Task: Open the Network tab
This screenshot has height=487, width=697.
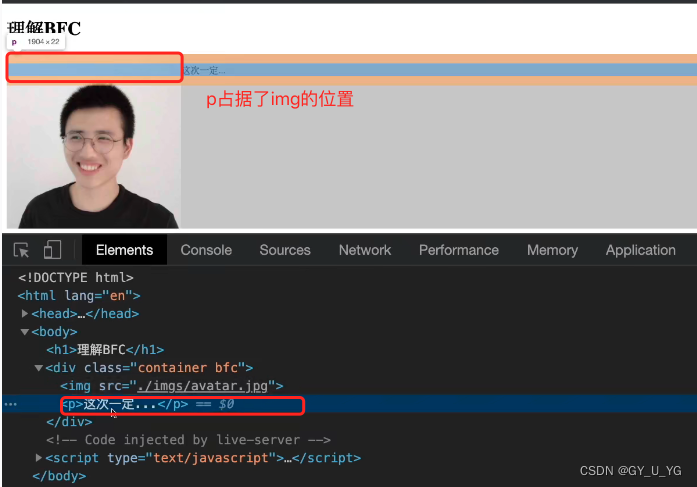Action: (365, 250)
